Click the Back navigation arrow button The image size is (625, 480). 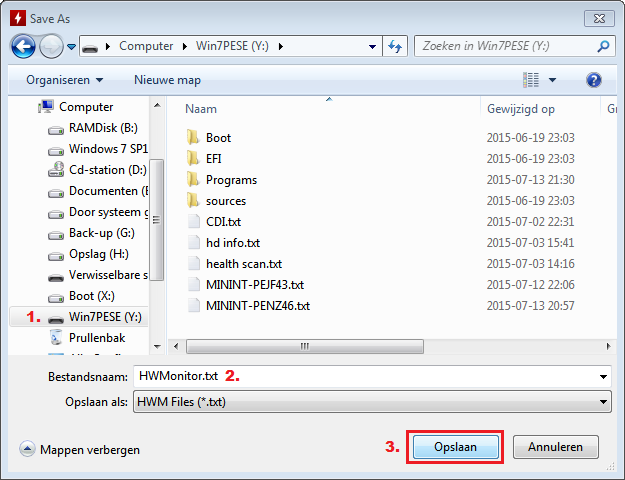pyautogui.click(x=24, y=46)
